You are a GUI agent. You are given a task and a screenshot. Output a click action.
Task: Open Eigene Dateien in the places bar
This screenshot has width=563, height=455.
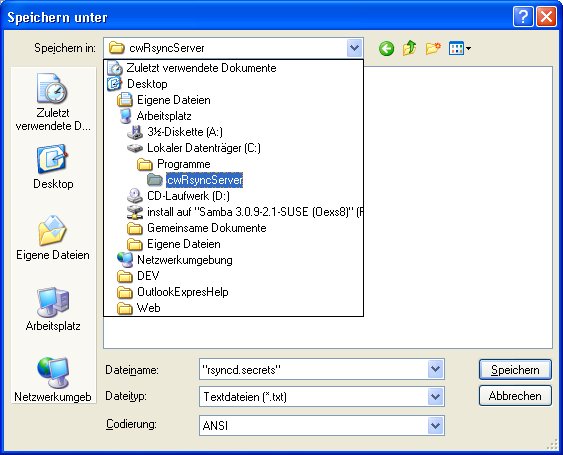pyautogui.click(x=53, y=237)
